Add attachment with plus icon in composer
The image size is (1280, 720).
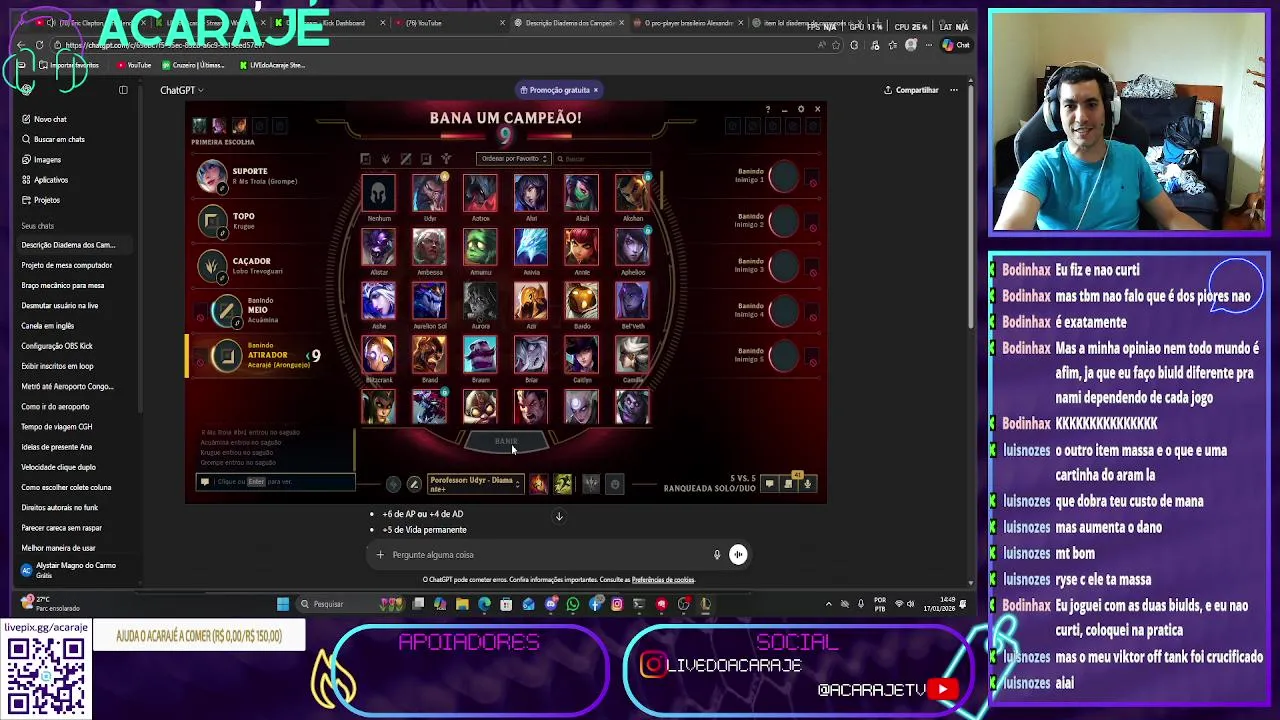pyautogui.click(x=380, y=555)
